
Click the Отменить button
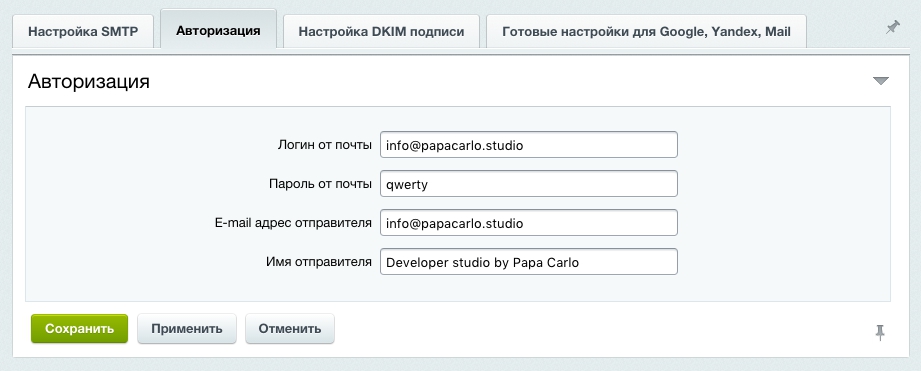290,329
